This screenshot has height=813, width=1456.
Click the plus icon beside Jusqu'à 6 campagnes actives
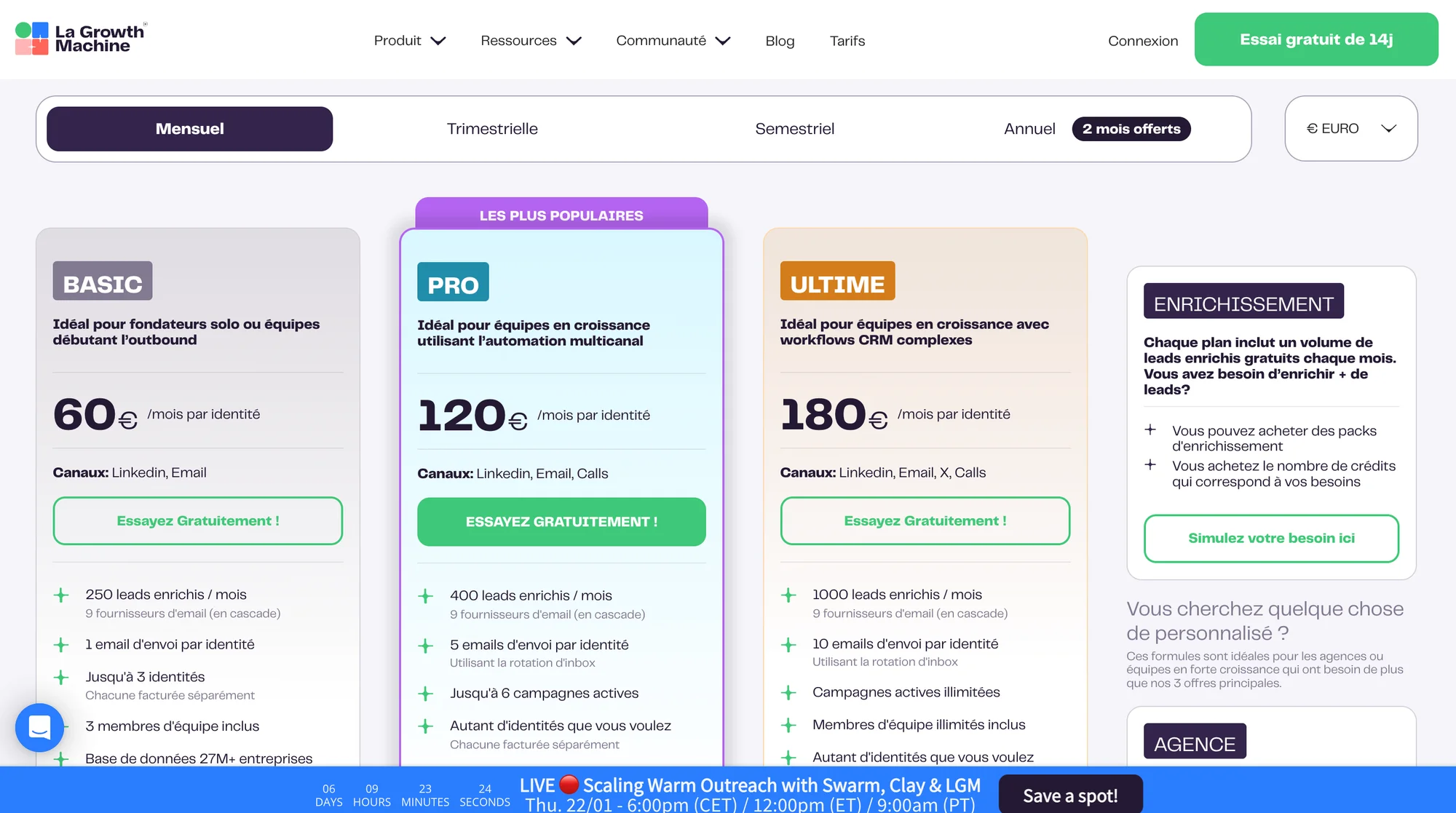[x=426, y=694]
